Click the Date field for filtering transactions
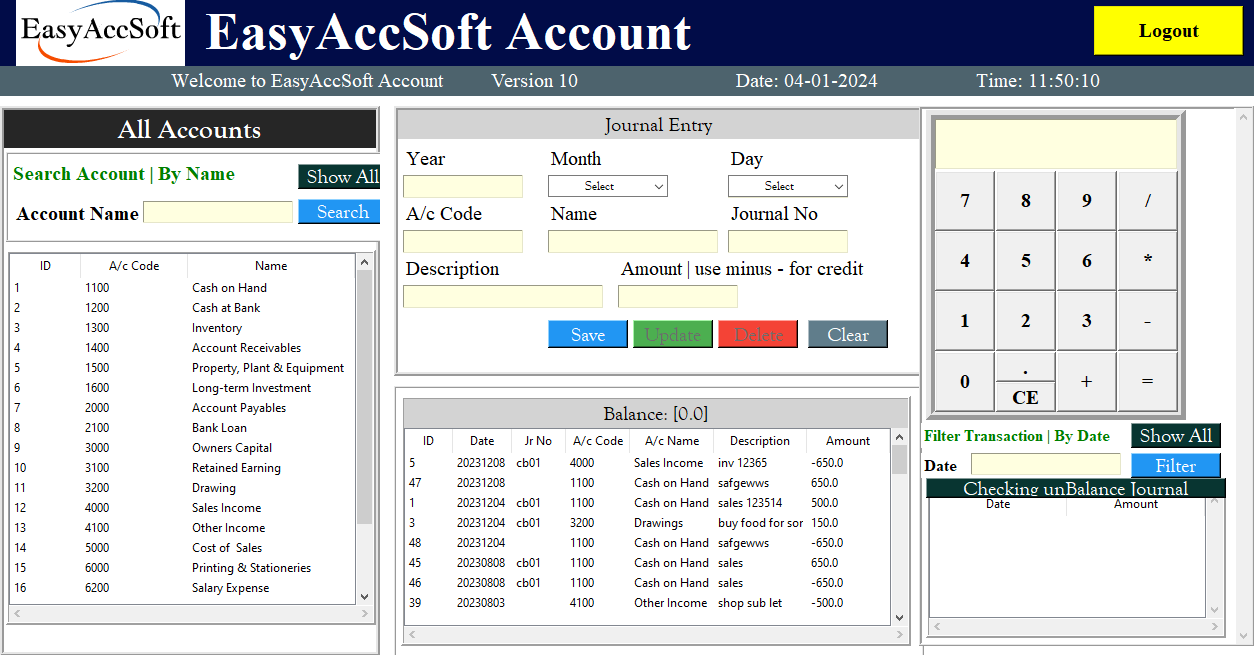This screenshot has height=655, width=1254. click(1046, 465)
